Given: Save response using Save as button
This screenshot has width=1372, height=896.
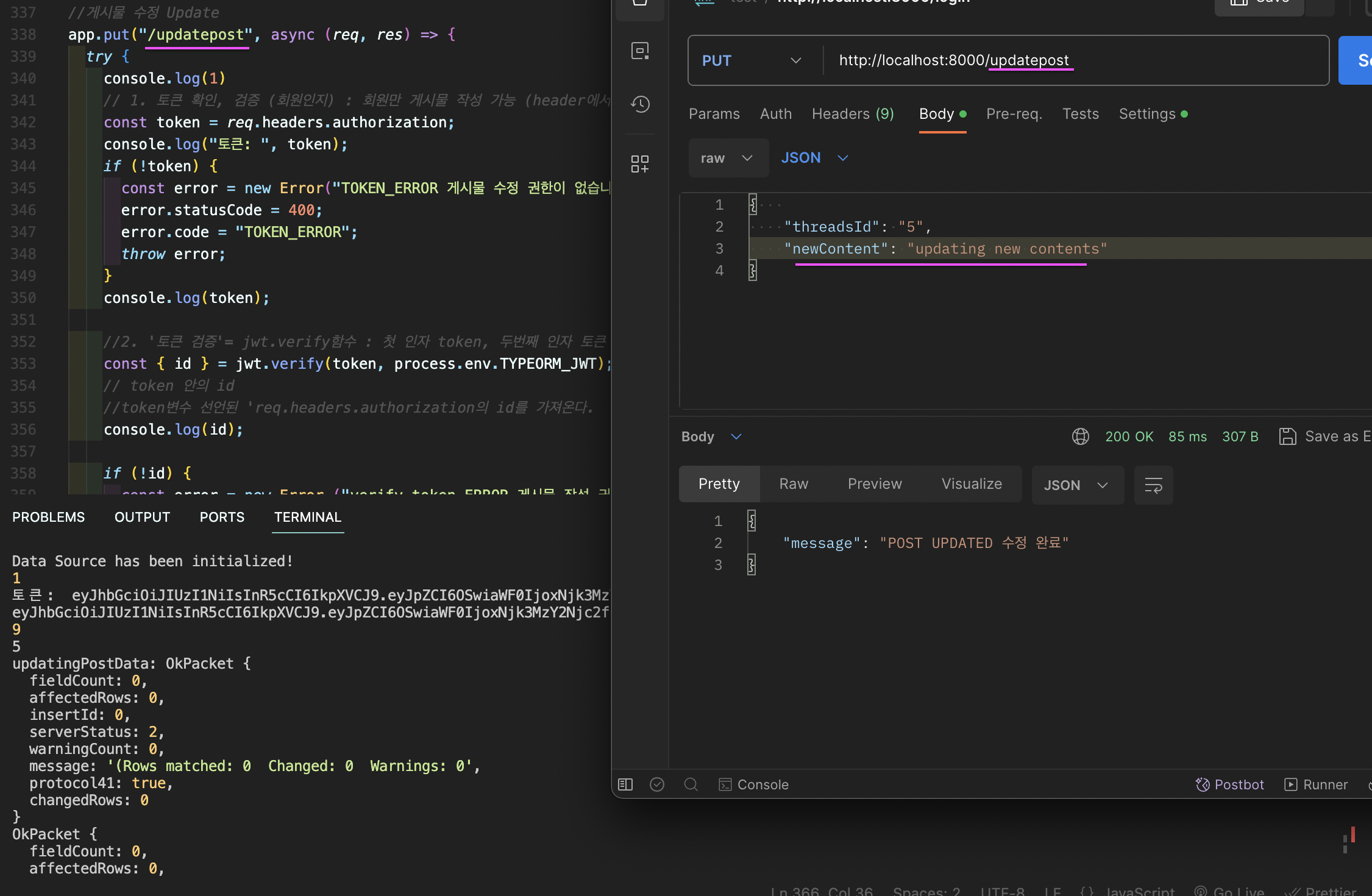Looking at the screenshot, I should (1324, 436).
